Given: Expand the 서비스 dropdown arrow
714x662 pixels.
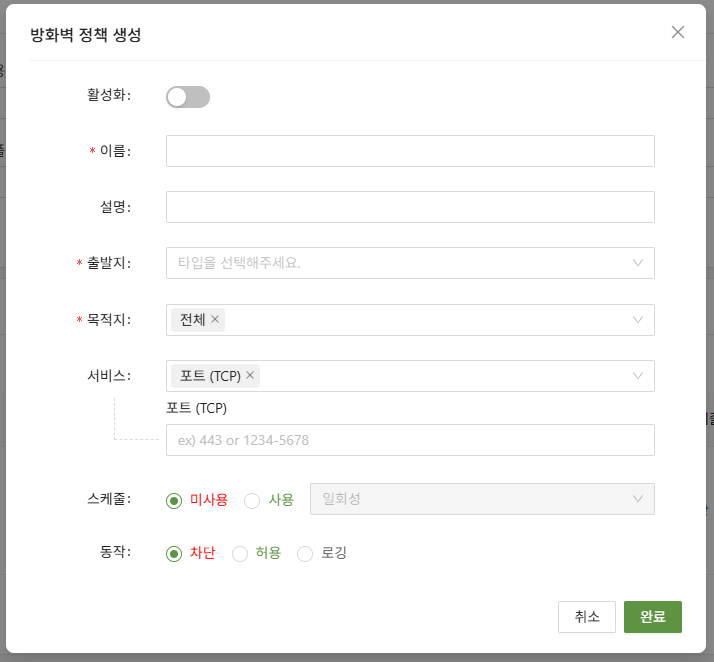Looking at the screenshot, I should coord(638,376).
